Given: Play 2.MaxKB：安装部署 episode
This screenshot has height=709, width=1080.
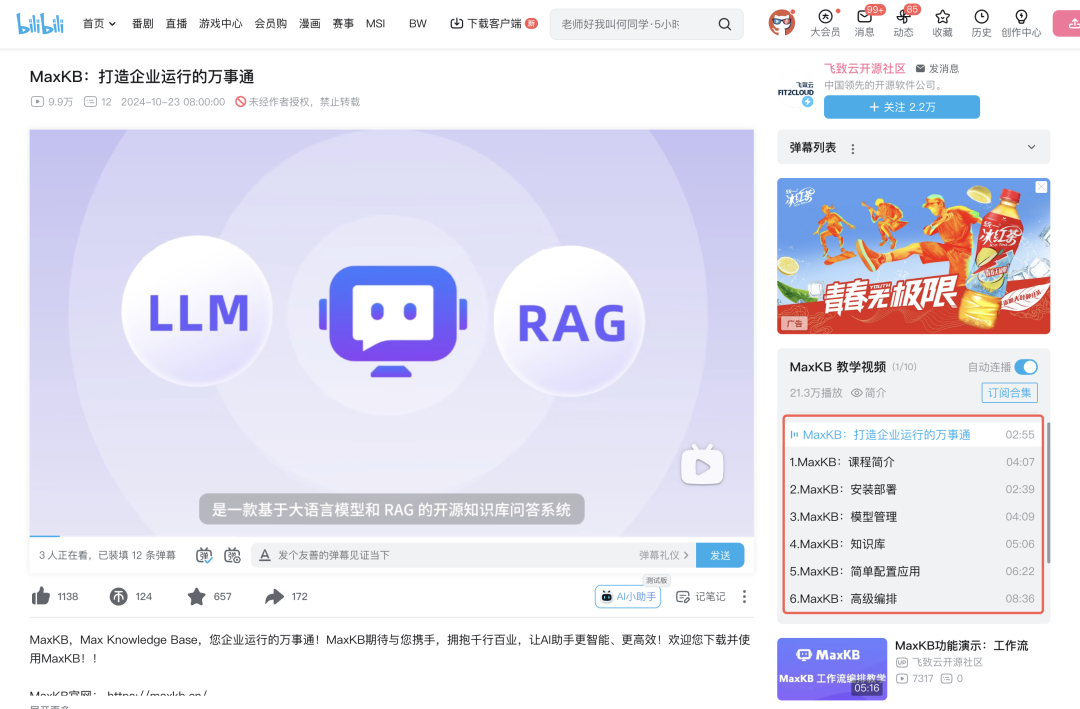Looking at the screenshot, I should pyautogui.click(x=912, y=489).
